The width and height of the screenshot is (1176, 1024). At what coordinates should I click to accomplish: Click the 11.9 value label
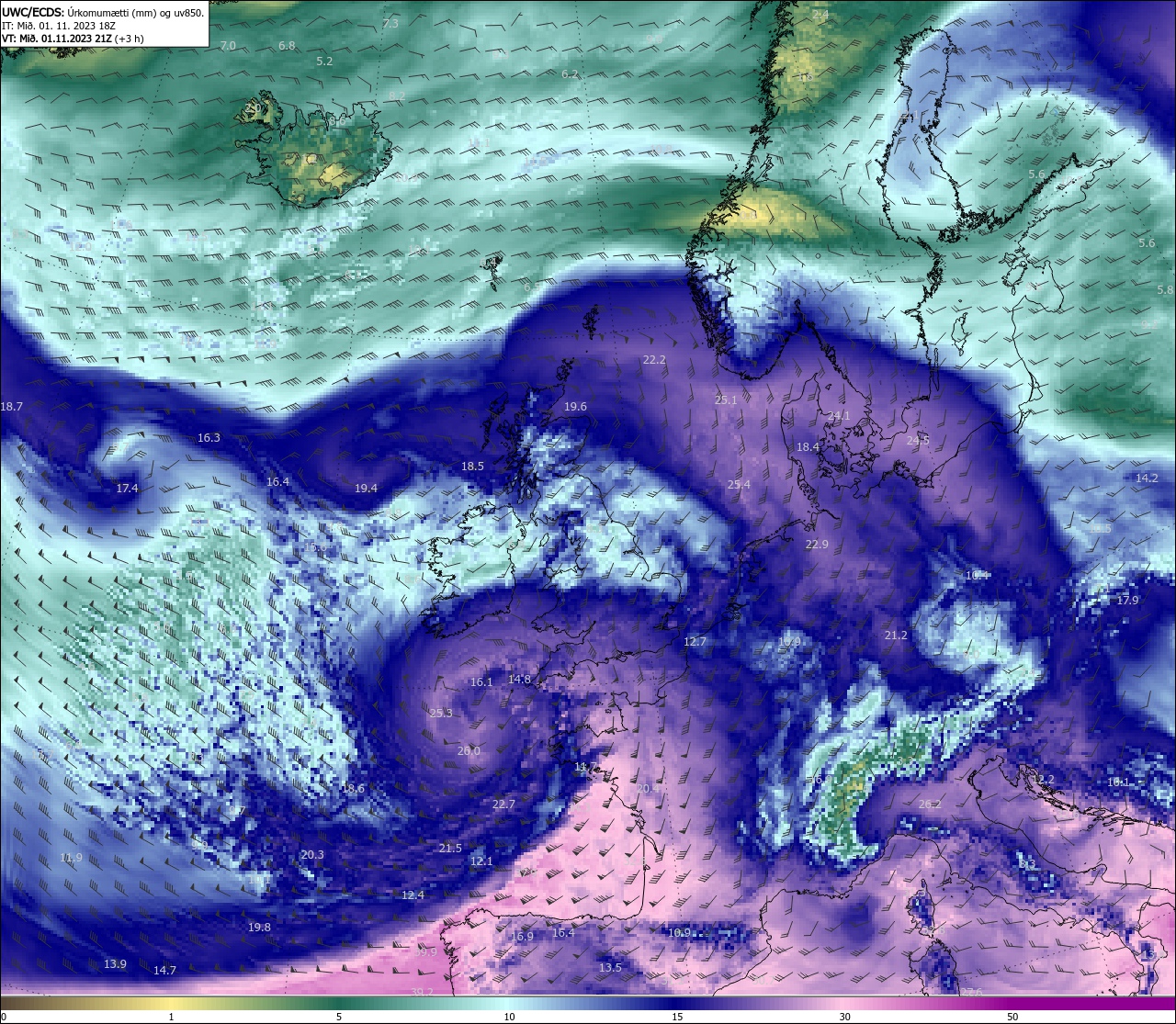pos(72,858)
